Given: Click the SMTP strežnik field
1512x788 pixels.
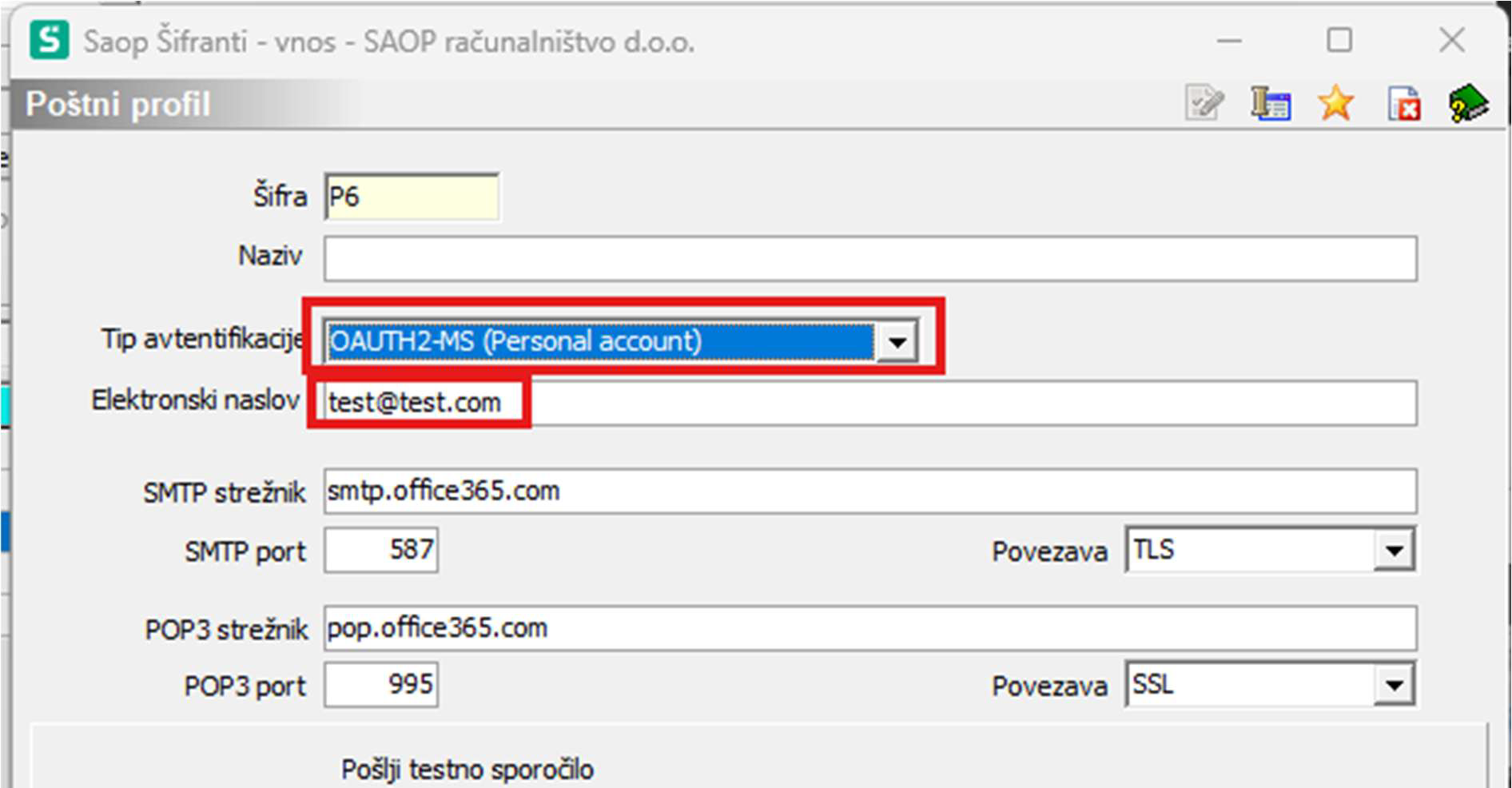Looking at the screenshot, I should tap(870, 491).
